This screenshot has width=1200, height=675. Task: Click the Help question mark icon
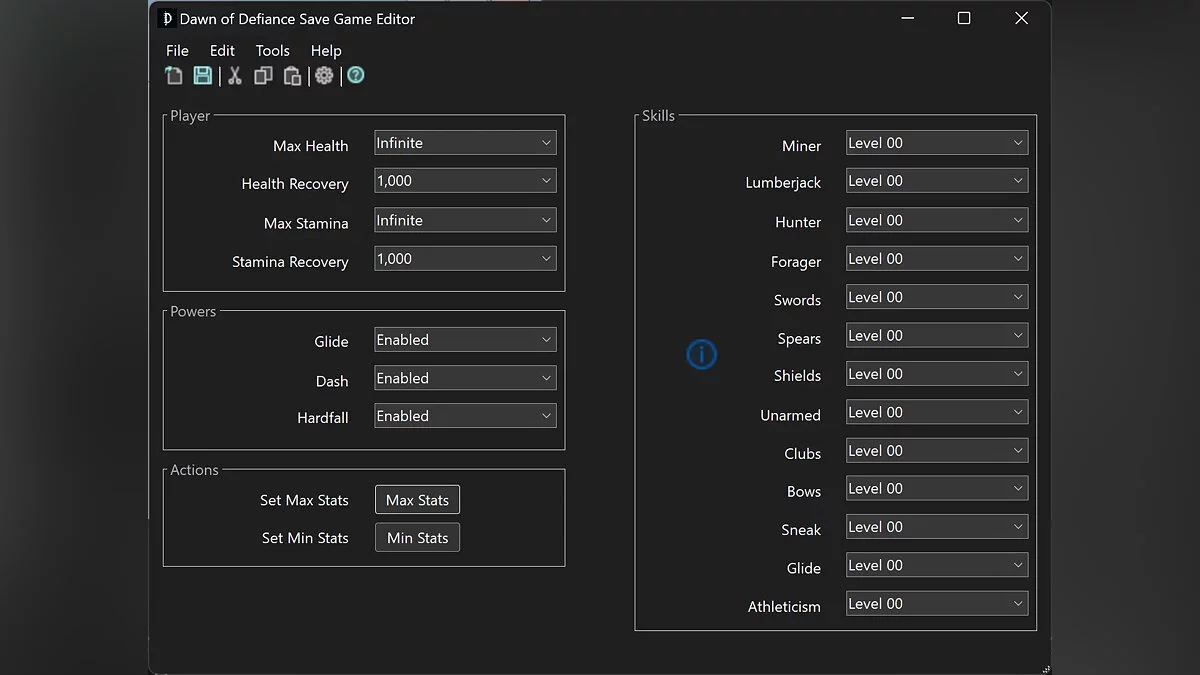point(356,76)
